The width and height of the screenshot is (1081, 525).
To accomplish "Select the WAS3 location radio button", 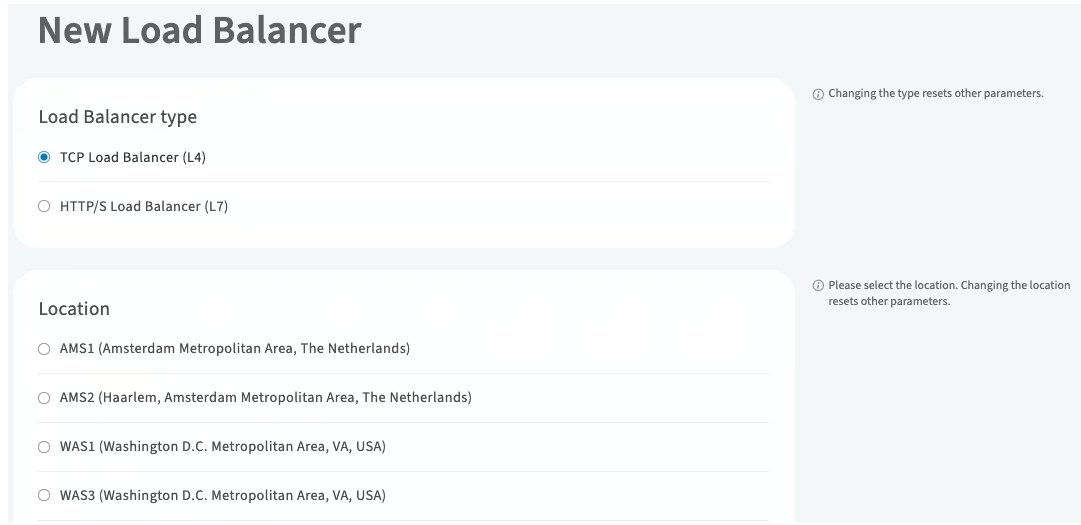I will [44, 496].
